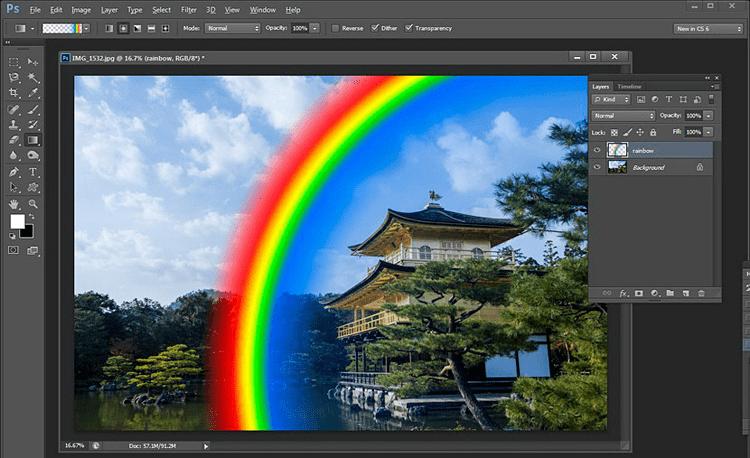Toggle visibility of the Background layer
750x458 pixels.
point(597,167)
